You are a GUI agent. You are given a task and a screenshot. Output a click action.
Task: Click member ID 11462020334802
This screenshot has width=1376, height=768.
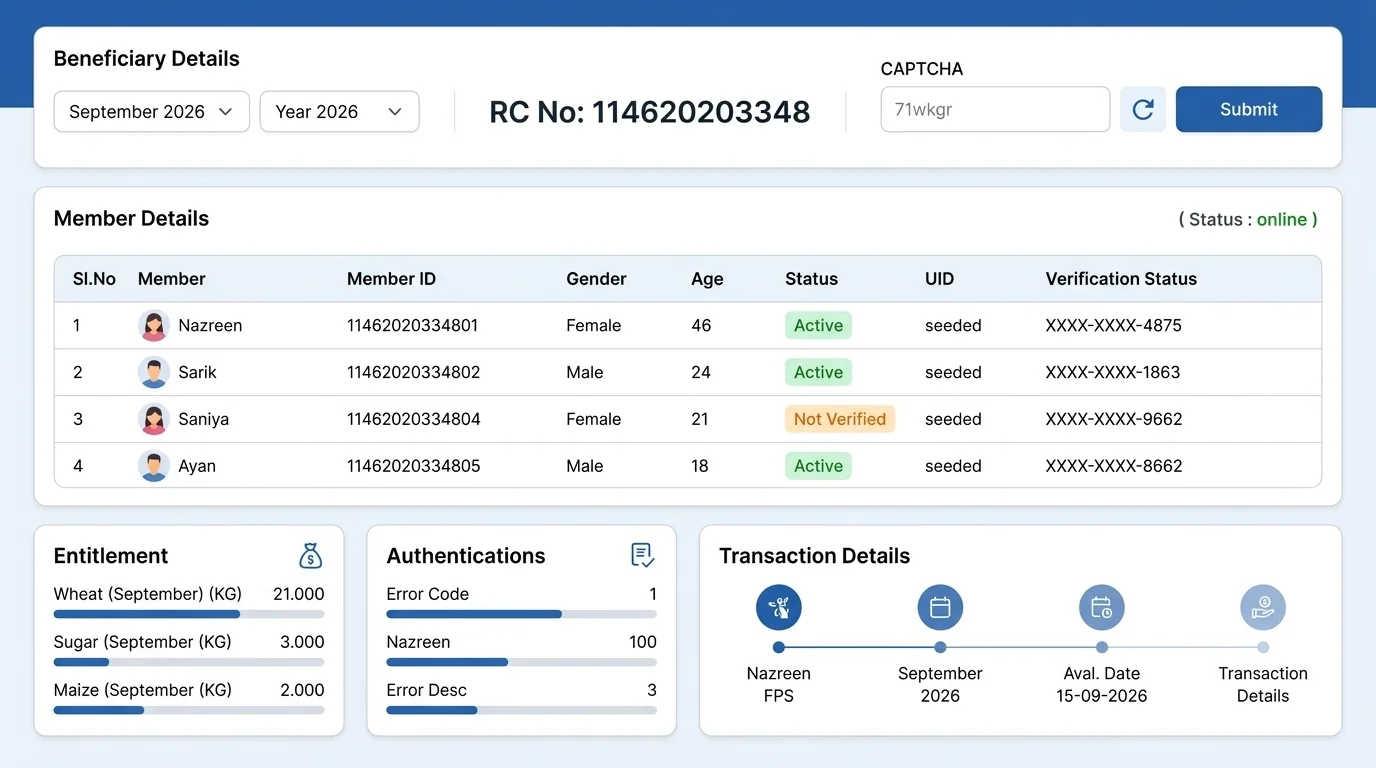pos(413,372)
